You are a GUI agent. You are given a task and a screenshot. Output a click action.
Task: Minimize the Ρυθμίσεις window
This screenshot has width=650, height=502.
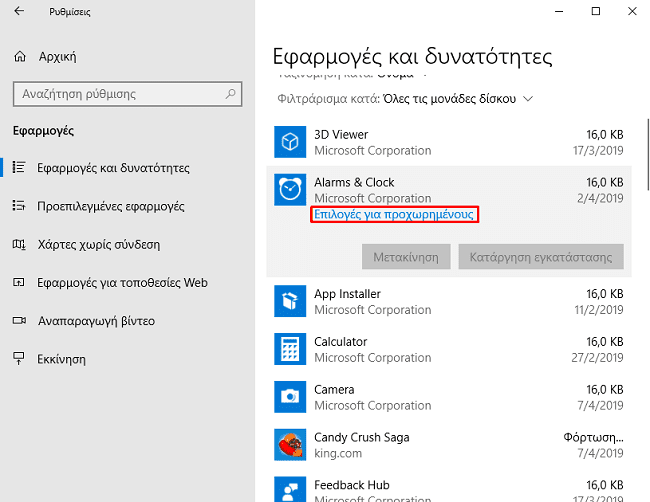pos(559,11)
